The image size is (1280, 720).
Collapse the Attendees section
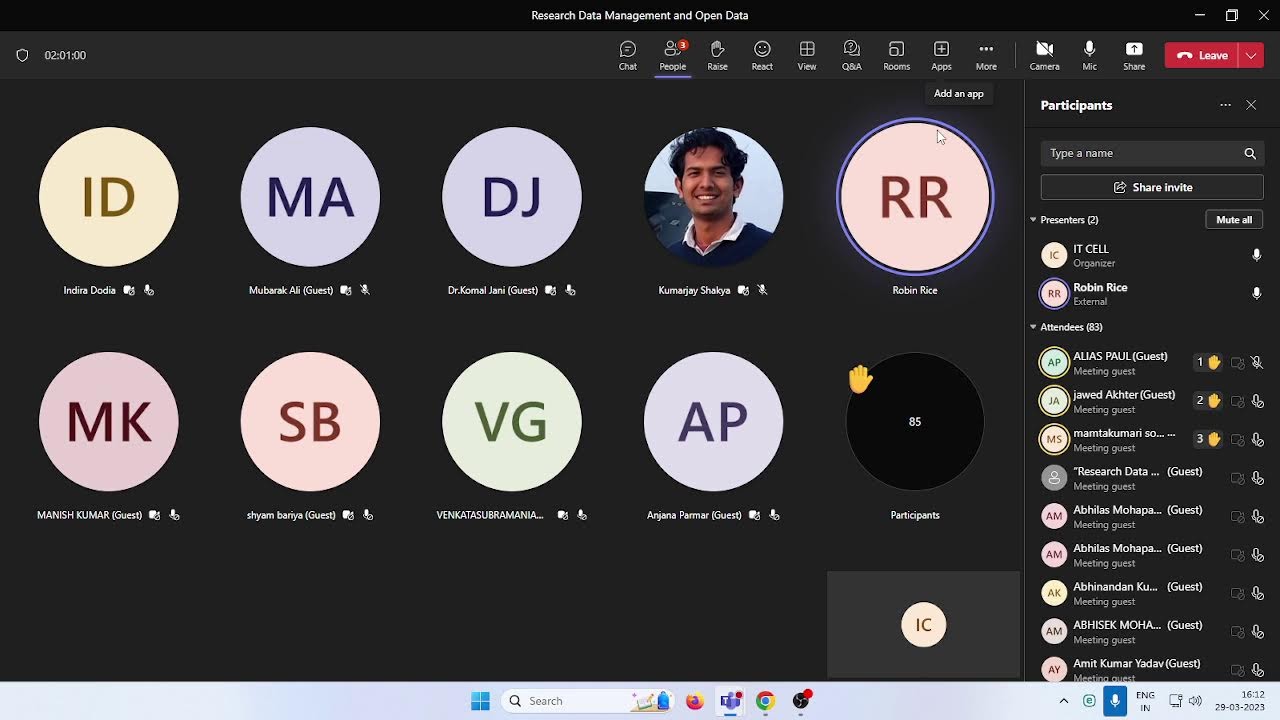[x=1033, y=327]
